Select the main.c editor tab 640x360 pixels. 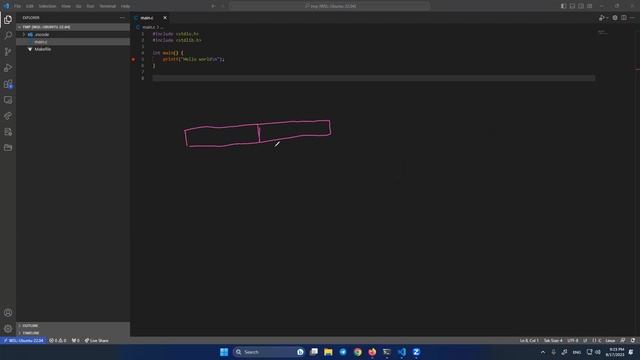[x=150, y=18]
